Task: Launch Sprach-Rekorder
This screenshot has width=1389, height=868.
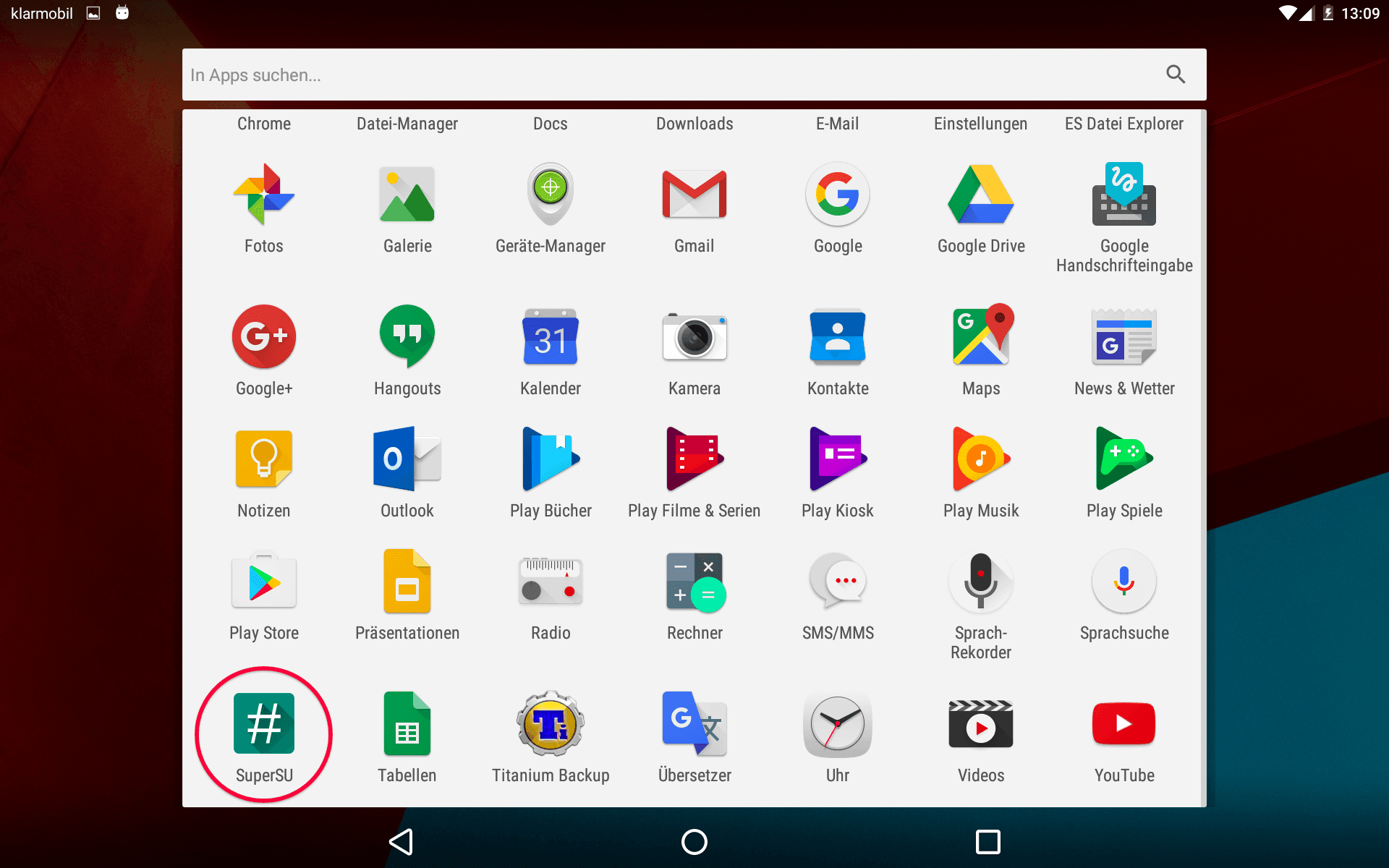Action: [x=981, y=582]
